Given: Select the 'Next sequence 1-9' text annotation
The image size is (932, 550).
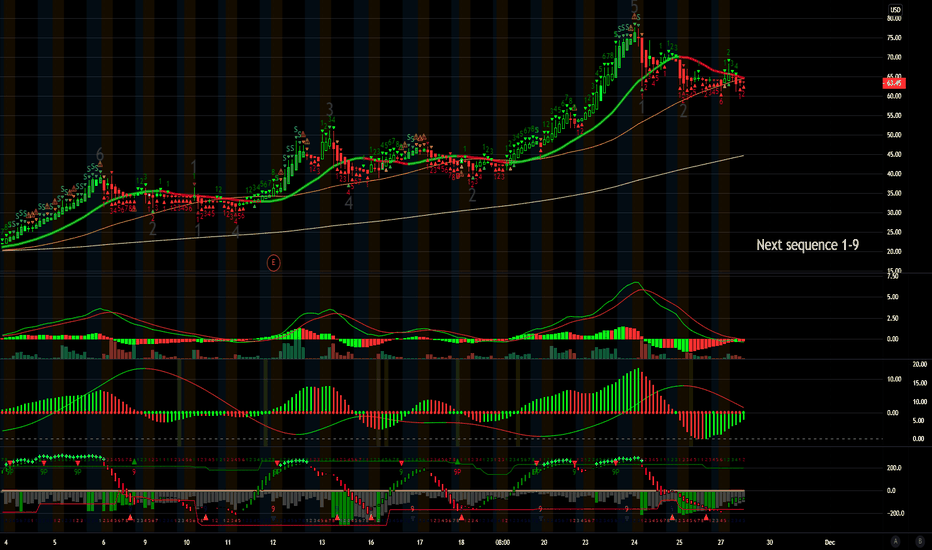Looking at the screenshot, I should point(807,244).
